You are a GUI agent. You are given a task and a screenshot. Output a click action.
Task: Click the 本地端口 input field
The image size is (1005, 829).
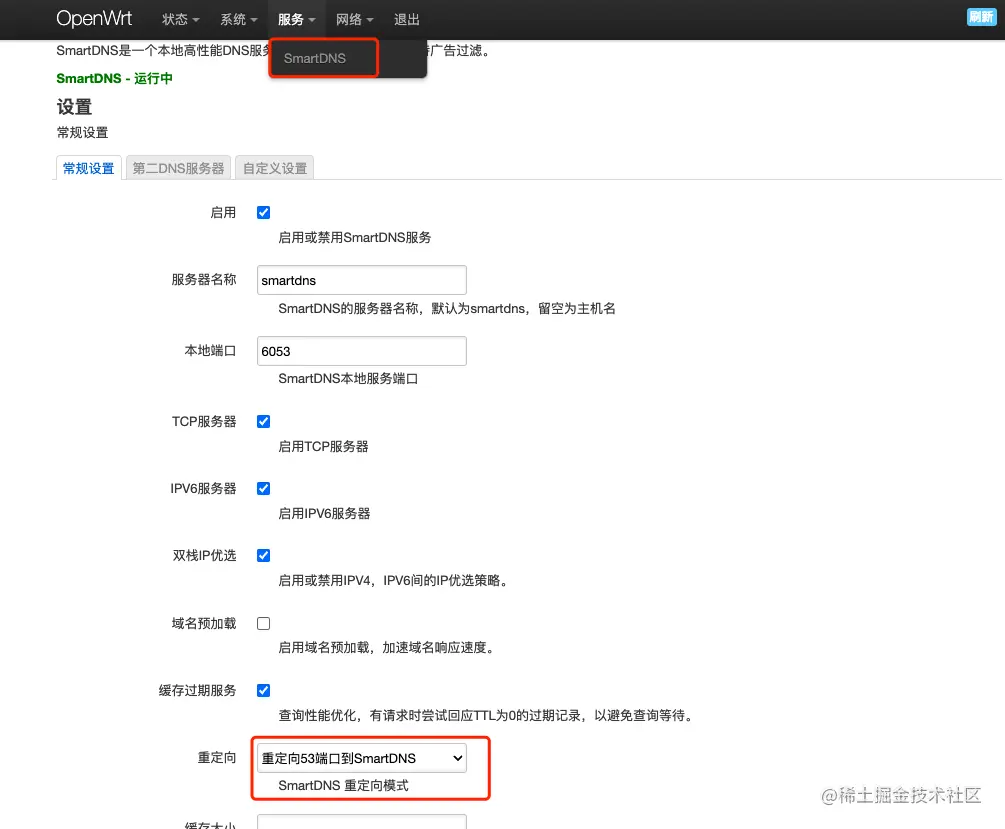pos(361,351)
